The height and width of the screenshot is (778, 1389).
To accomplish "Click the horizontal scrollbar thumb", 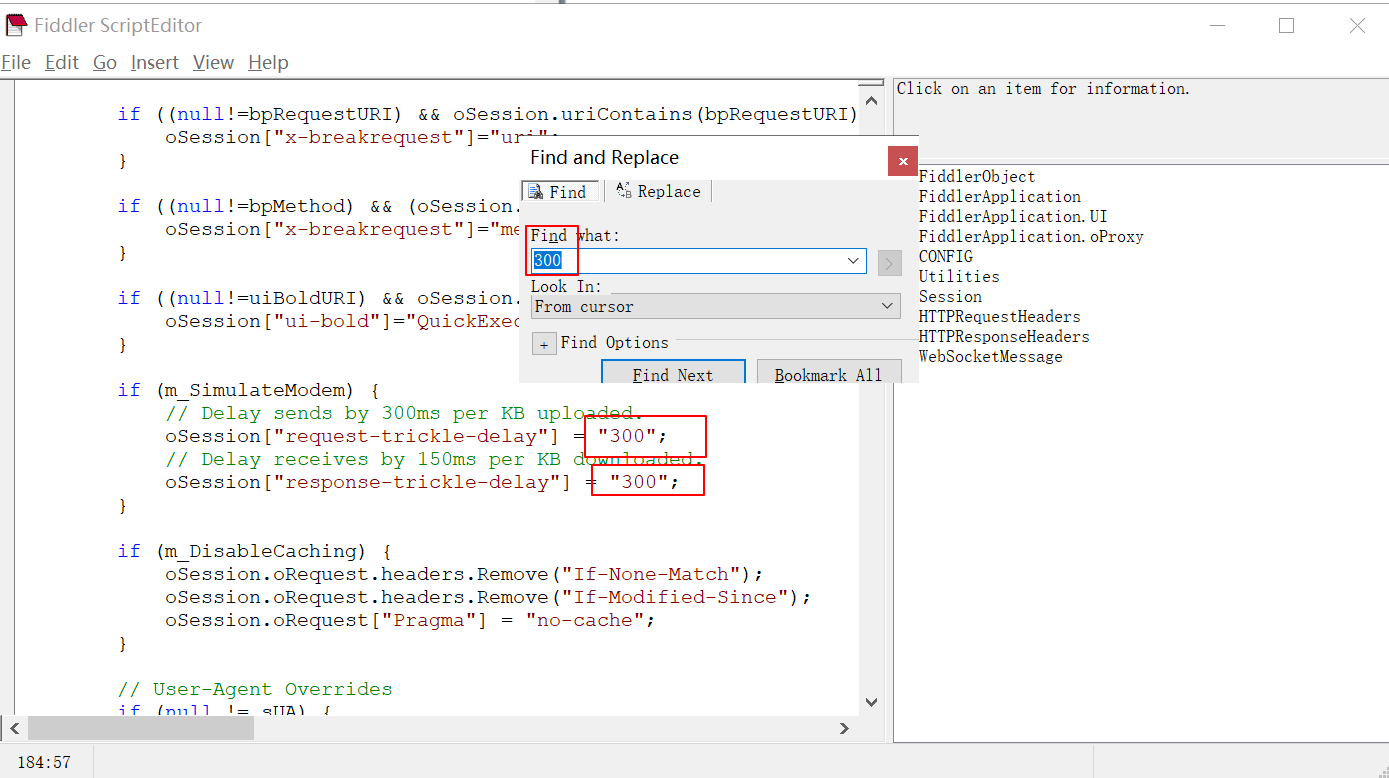I will pyautogui.click(x=140, y=728).
